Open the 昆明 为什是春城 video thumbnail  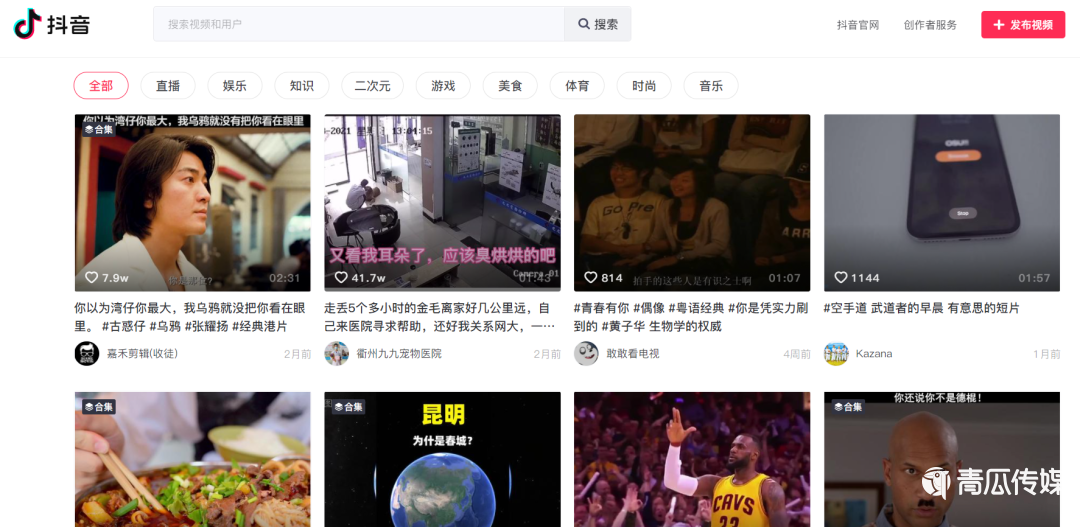coord(442,460)
